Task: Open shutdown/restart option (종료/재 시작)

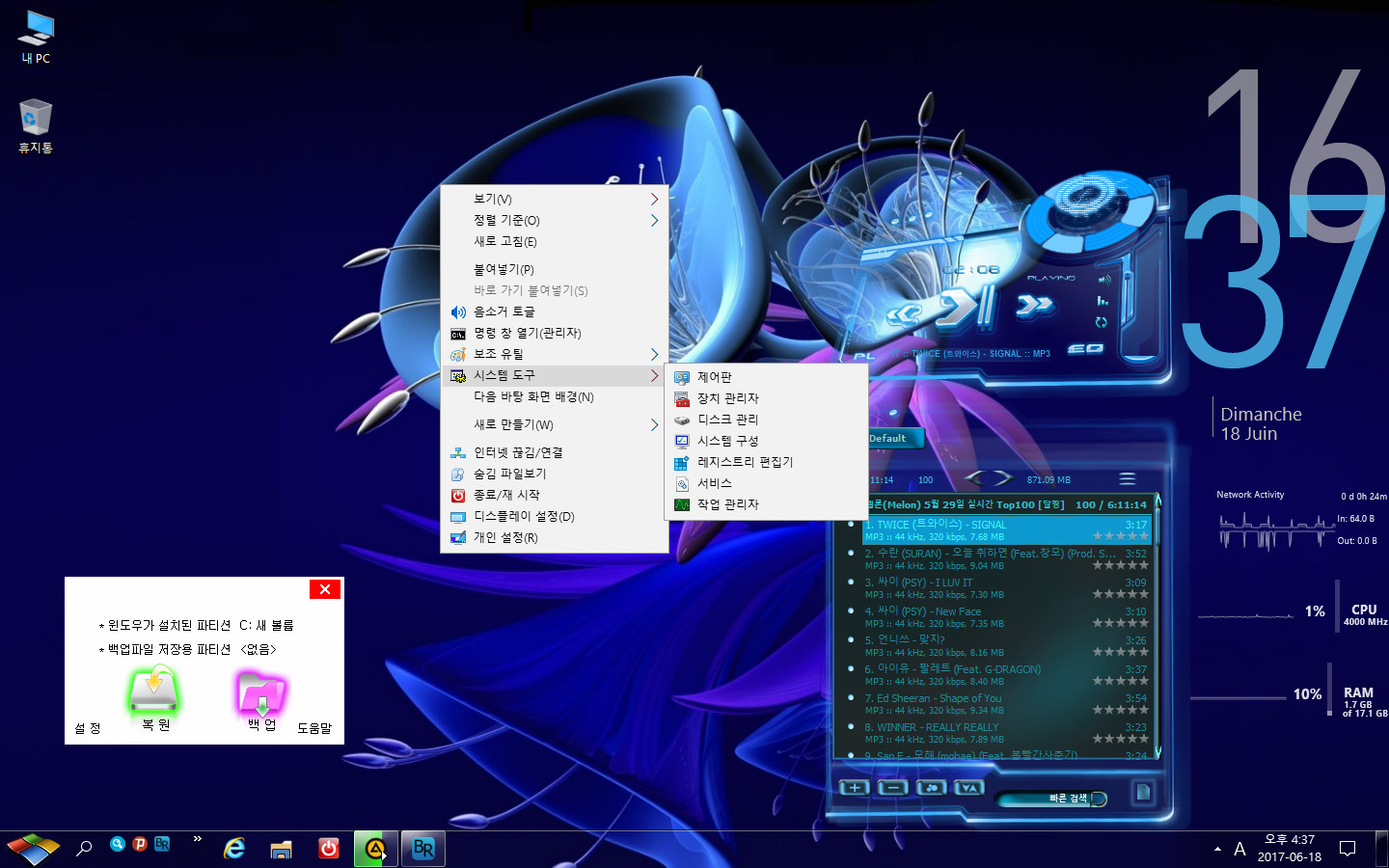Action: point(555,495)
